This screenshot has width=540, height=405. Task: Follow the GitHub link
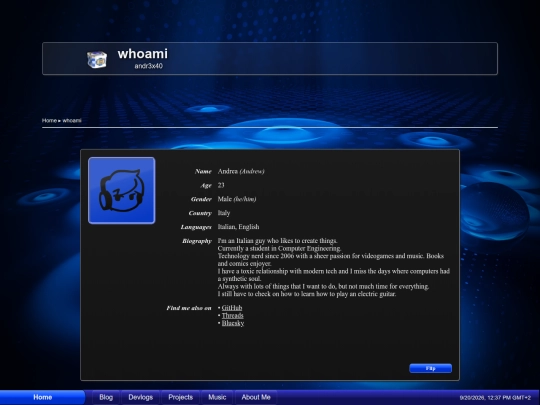pyautogui.click(x=232, y=308)
